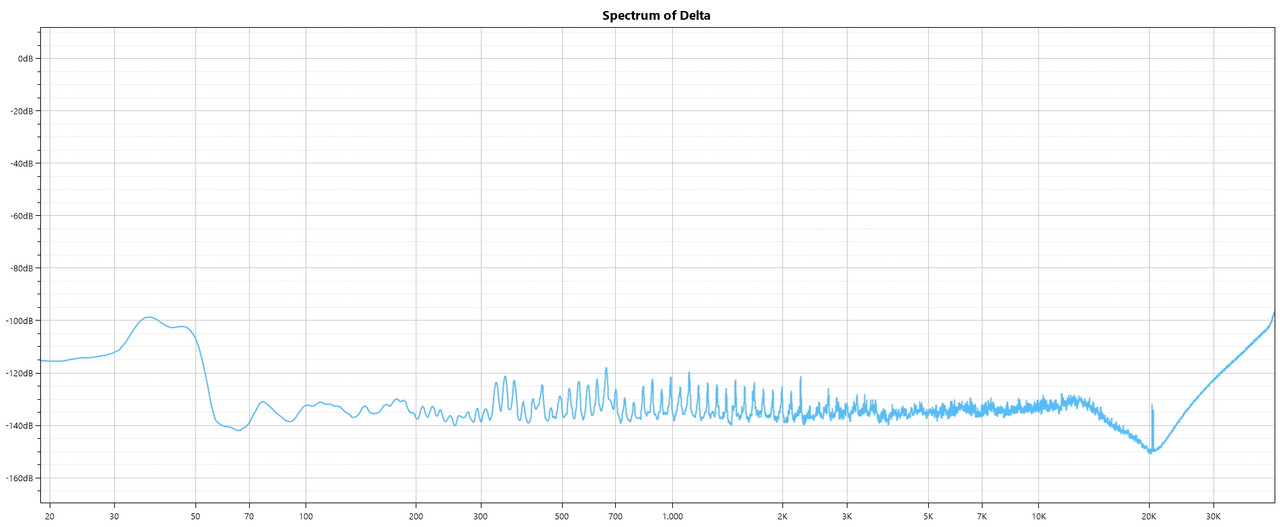The height and width of the screenshot is (527, 1280).
Task: Click the 0dB y-axis label
Action: point(24,58)
